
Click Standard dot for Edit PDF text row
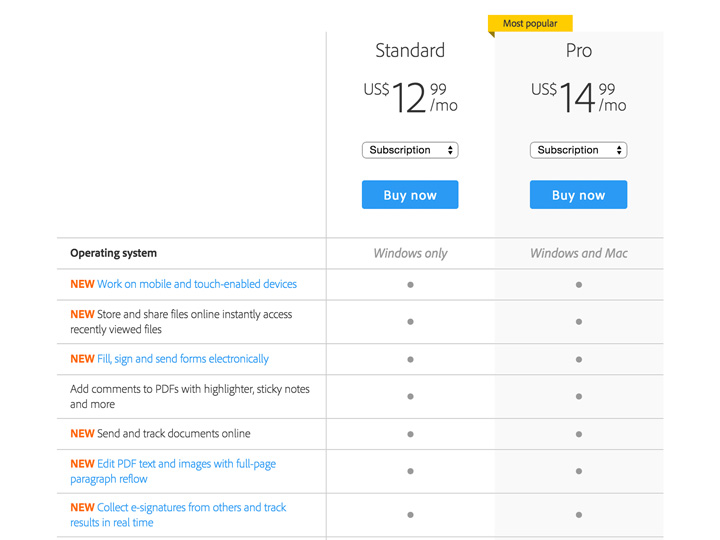tap(411, 471)
